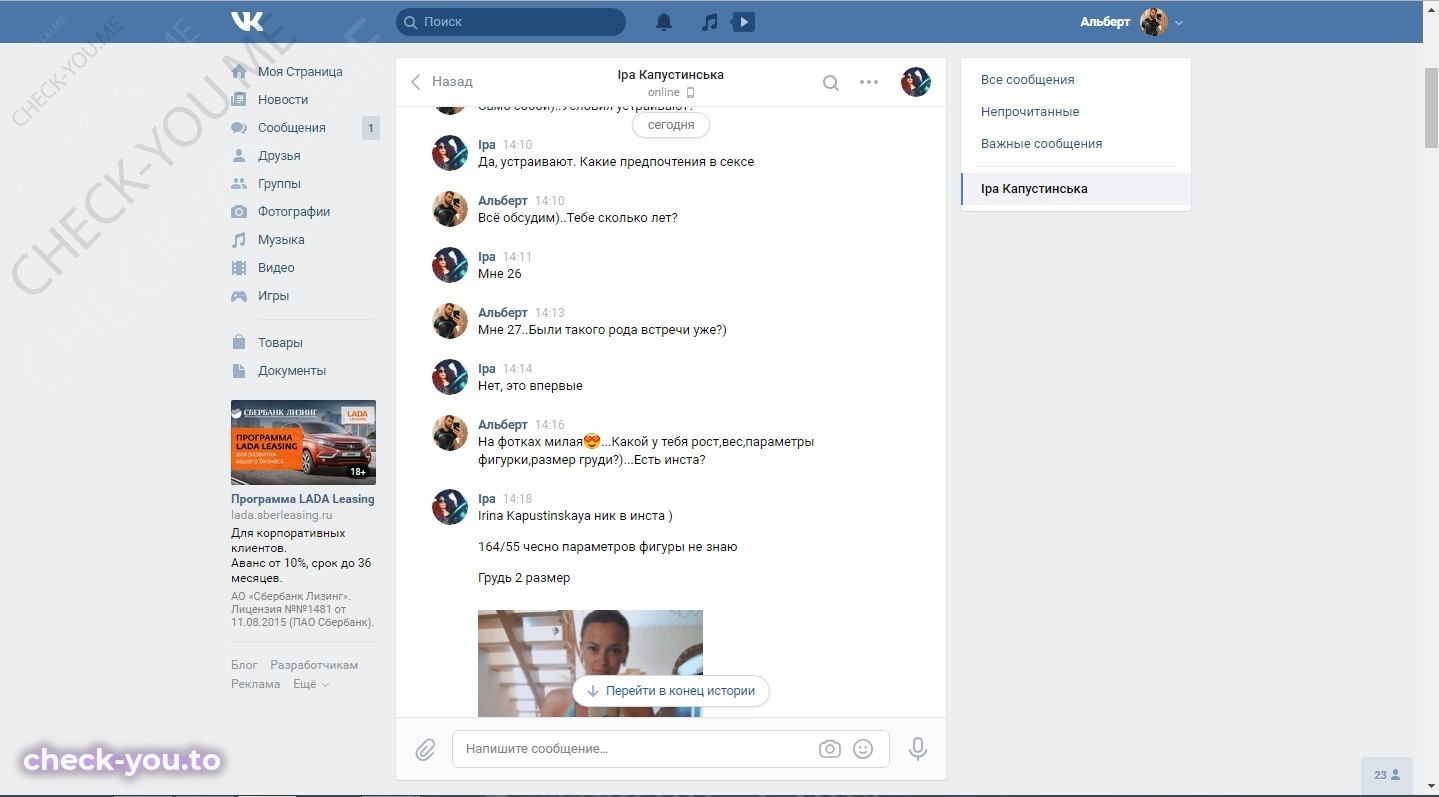The width and height of the screenshot is (1439, 797).
Task: Open the Блог footer link
Action: click(x=244, y=665)
